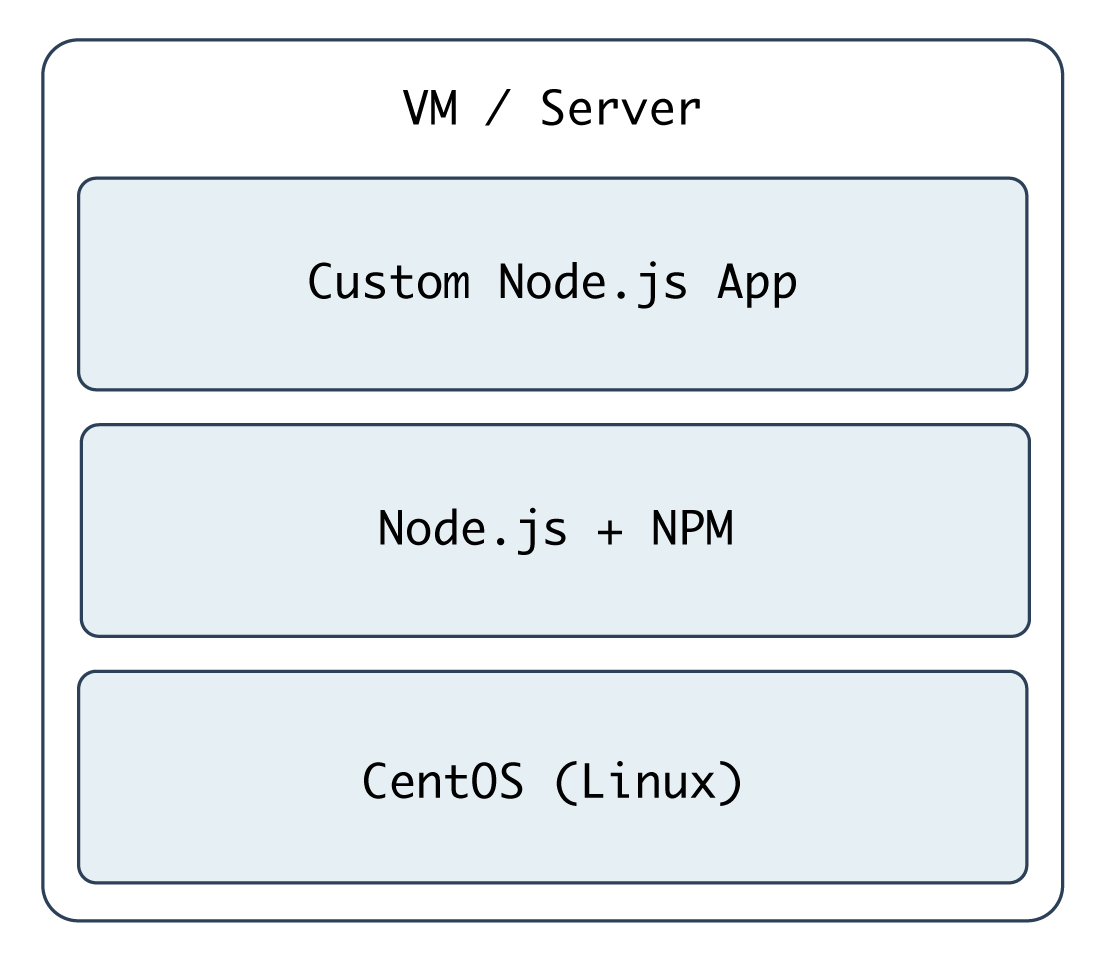Click the "(Linux)" text in the bottom box
This screenshot has width=1100, height=960.
click(648, 782)
